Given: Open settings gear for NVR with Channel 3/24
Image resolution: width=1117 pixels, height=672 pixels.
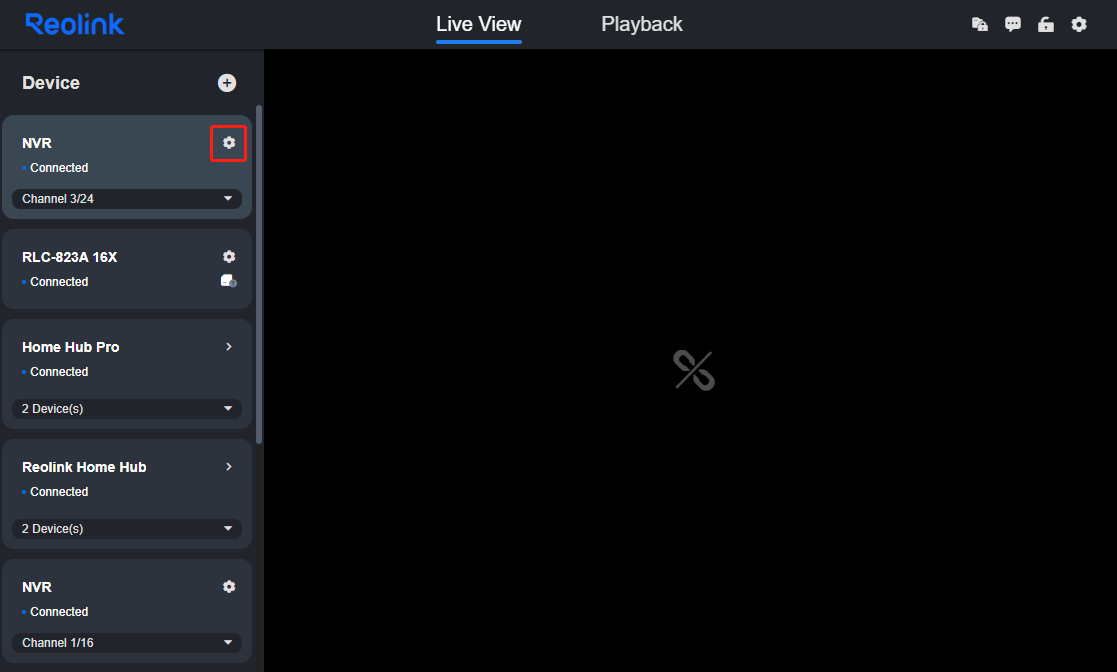Looking at the screenshot, I should [x=229, y=143].
